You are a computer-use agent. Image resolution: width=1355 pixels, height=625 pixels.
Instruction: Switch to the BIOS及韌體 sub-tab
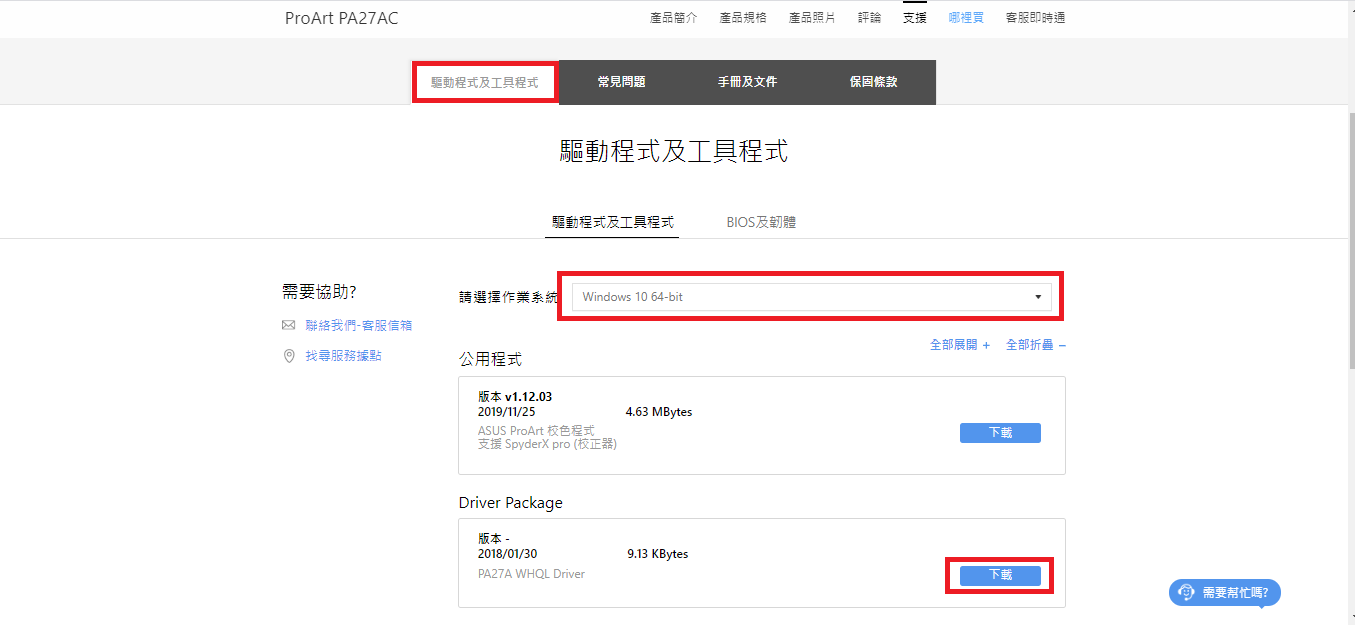[x=761, y=222]
